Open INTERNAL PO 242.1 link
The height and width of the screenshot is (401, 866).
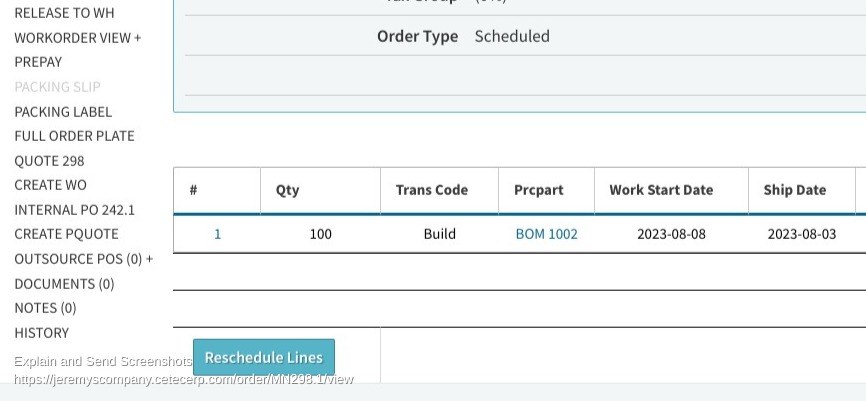[x=74, y=210]
